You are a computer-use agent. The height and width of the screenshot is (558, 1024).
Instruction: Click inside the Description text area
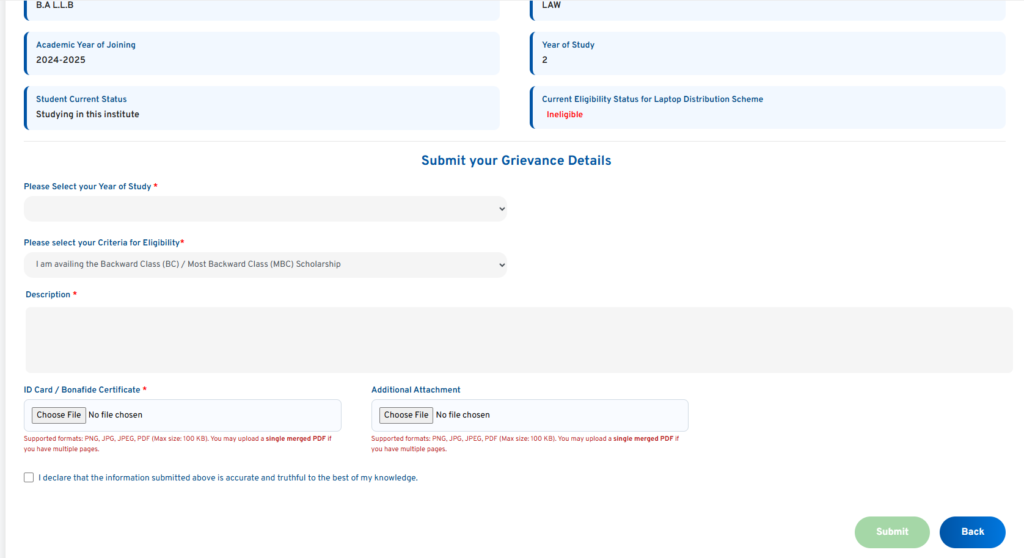[x=518, y=340]
